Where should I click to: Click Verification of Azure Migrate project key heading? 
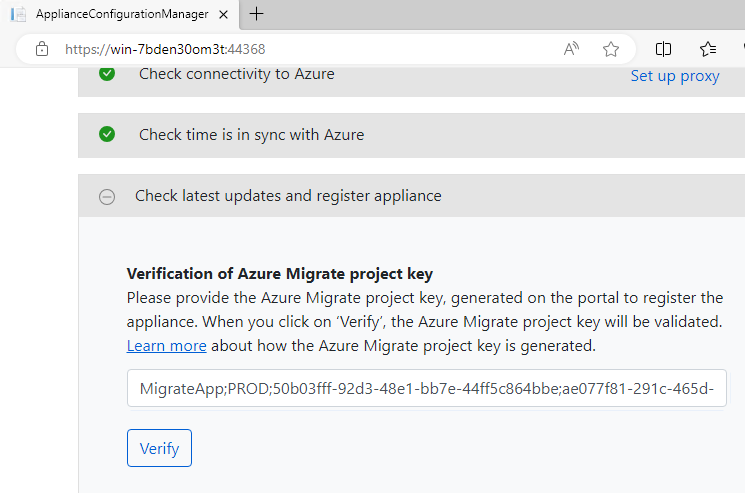279,274
